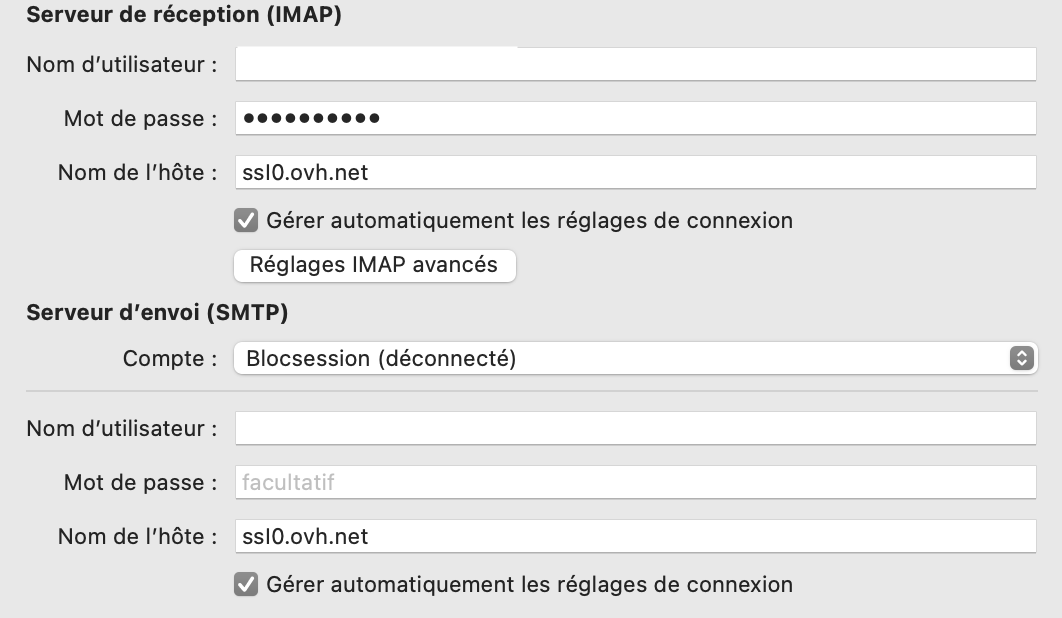
Task: Click the SMTP Nom d'utilisateur input field
Action: (635, 429)
